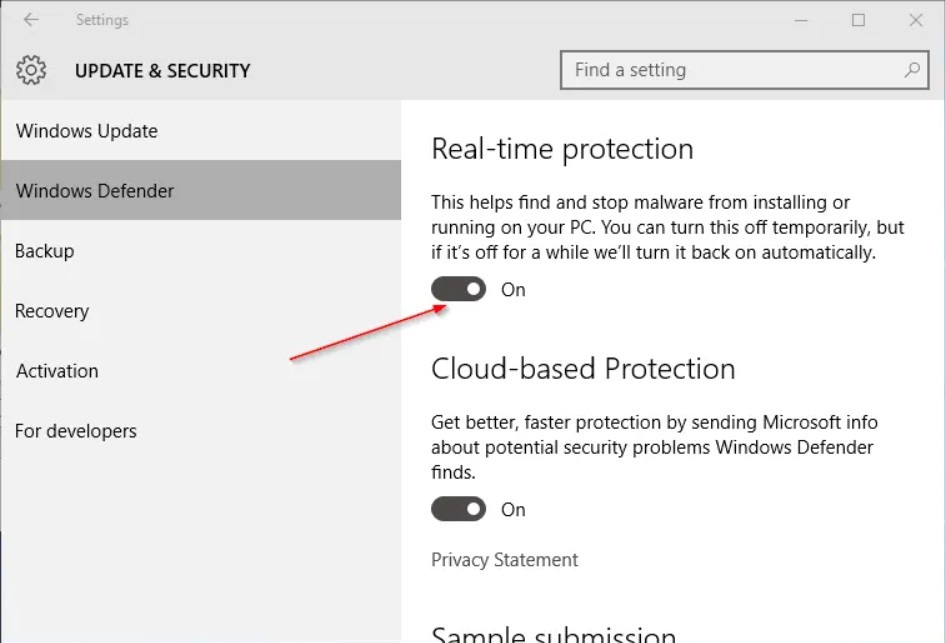Open the Windows Update section
Screen dimensions: 945x643
[87, 131]
